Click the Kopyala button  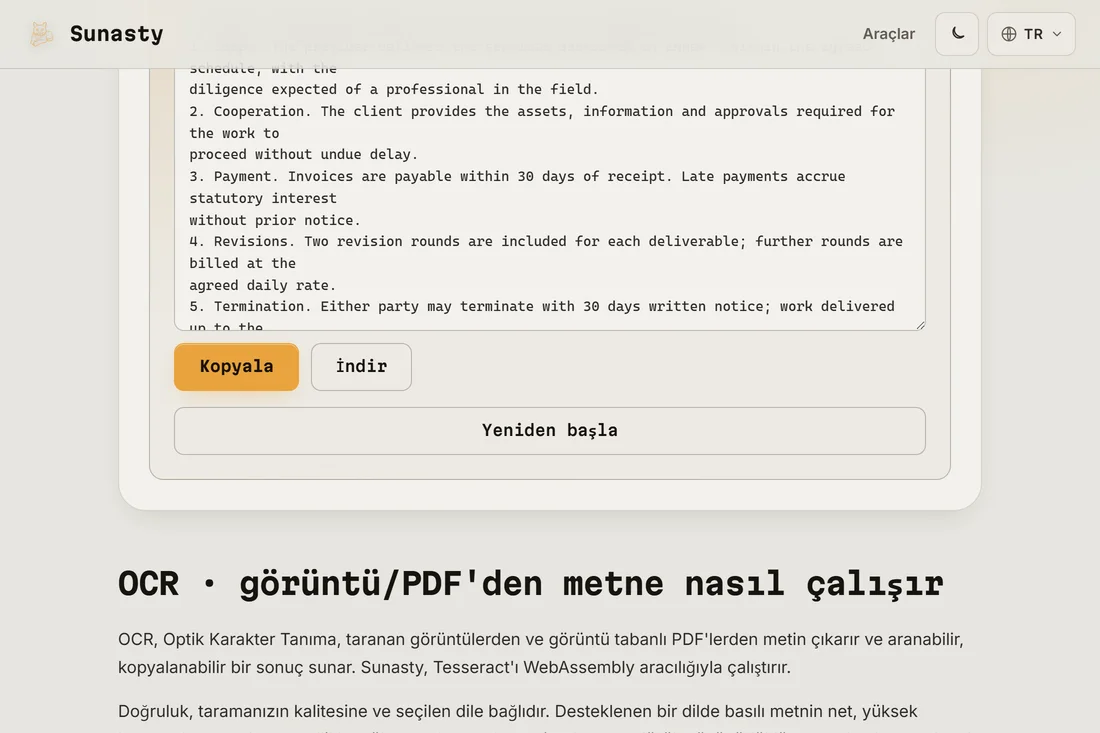[236, 366]
